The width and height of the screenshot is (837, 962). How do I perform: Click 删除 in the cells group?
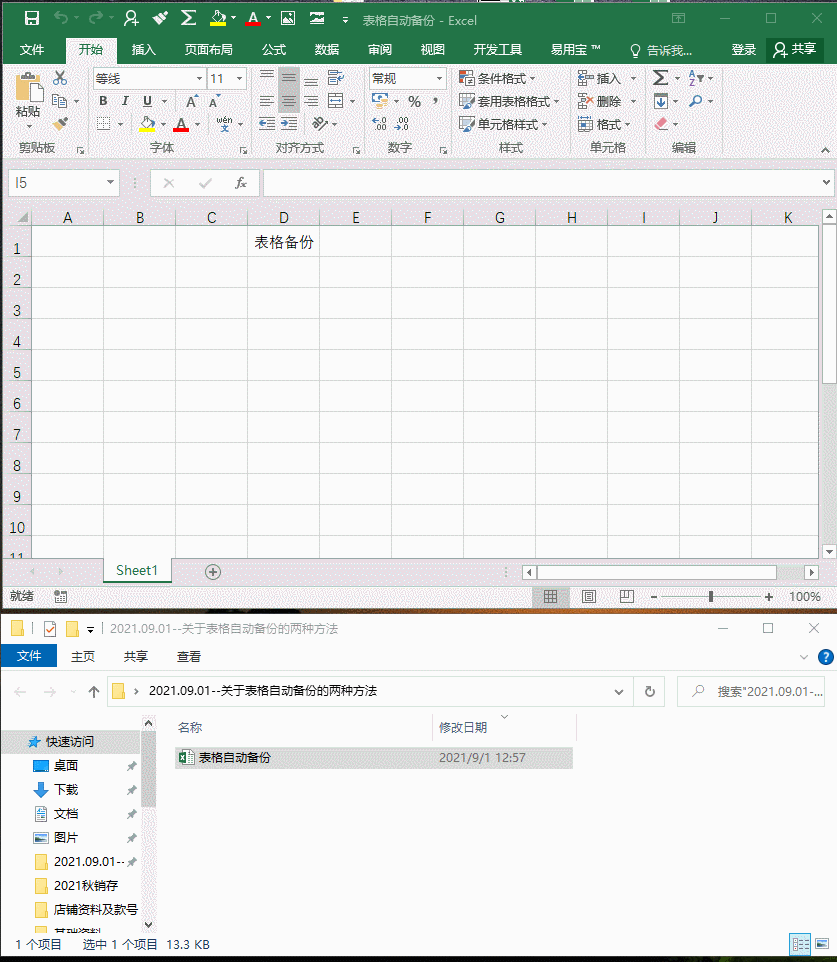[600, 101]
